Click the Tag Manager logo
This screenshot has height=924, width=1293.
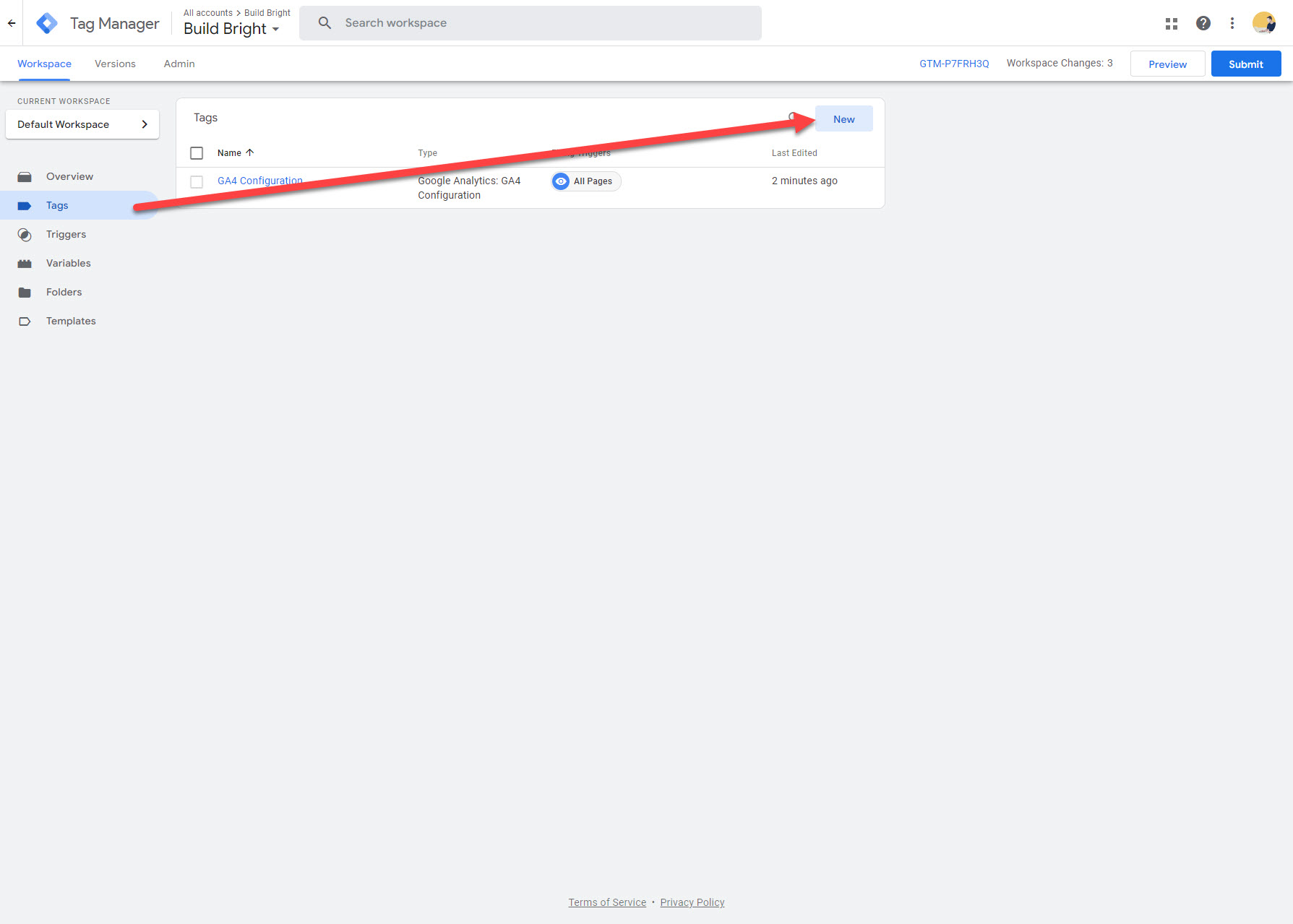click(47, 23)
